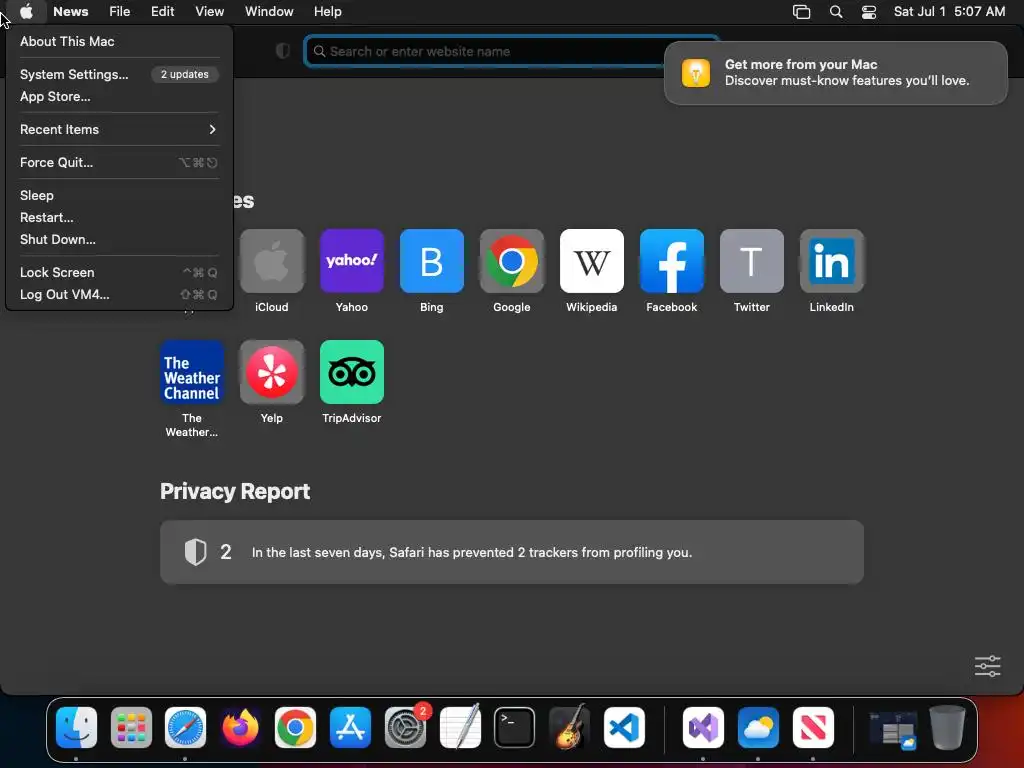Open the Privacy Report tracker summary

pos(511,552)
